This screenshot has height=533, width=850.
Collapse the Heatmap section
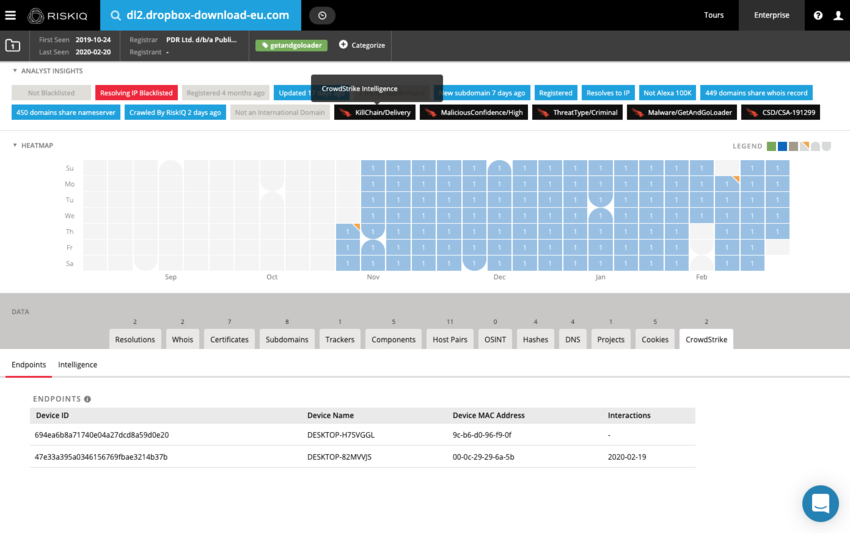click(x=15, y=145)
